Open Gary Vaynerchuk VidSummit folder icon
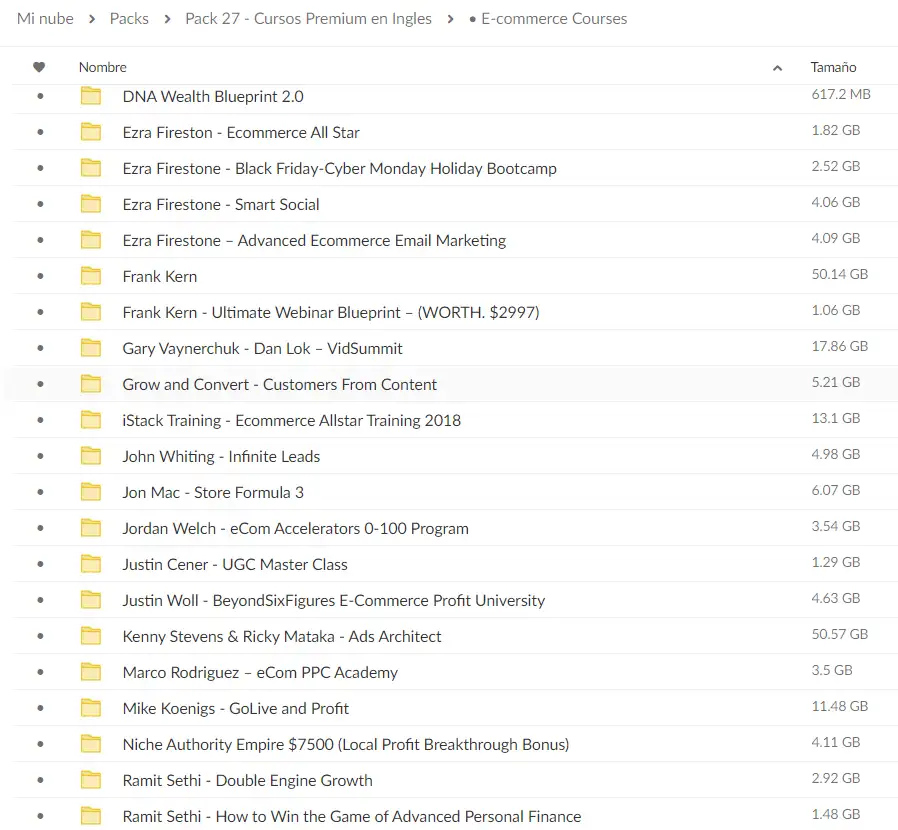This screenshot has width=898, height=830. pos(90,348)
